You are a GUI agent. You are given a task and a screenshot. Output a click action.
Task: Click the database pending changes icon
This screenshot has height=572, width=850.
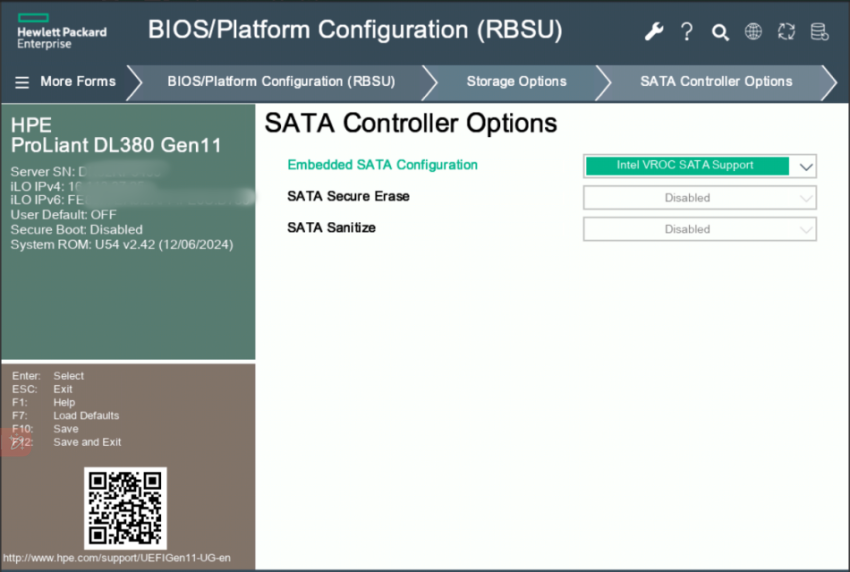coord(819,31)
